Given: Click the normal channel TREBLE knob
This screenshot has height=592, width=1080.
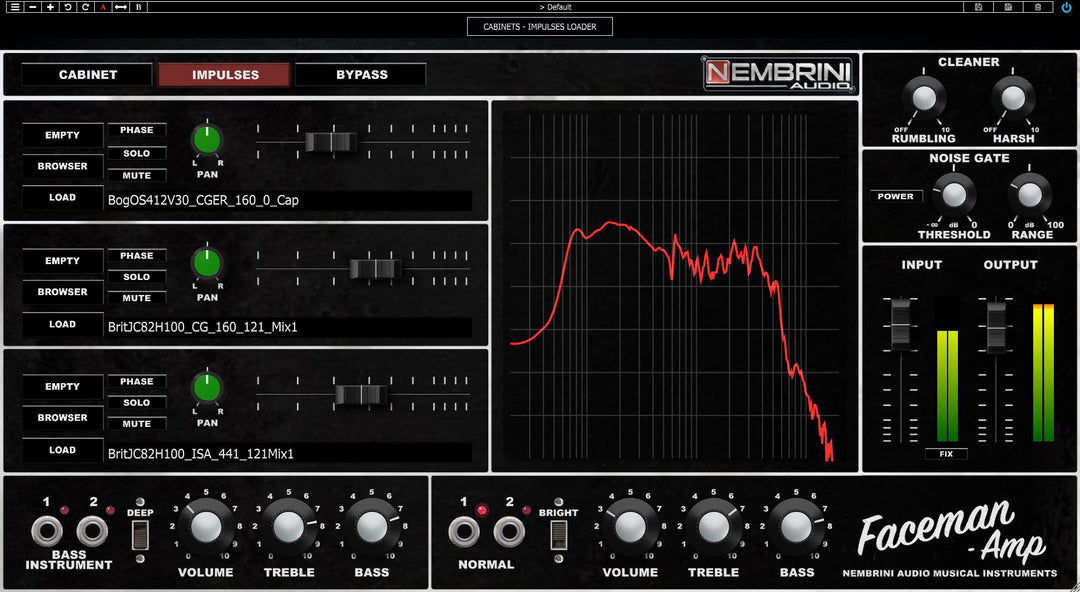Looking at the screenshot, I should [x=713, y=527].
